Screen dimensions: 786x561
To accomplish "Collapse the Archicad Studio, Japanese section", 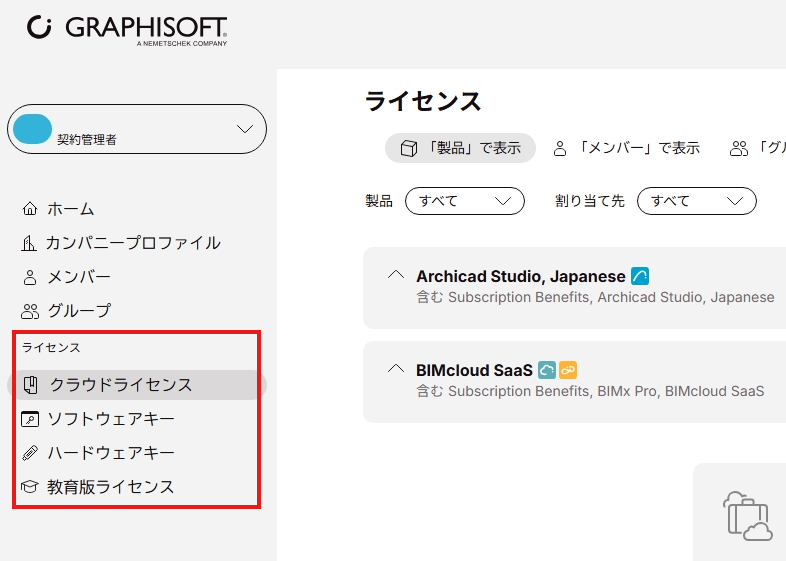I will pyautogui.click(x=396, y=275).
